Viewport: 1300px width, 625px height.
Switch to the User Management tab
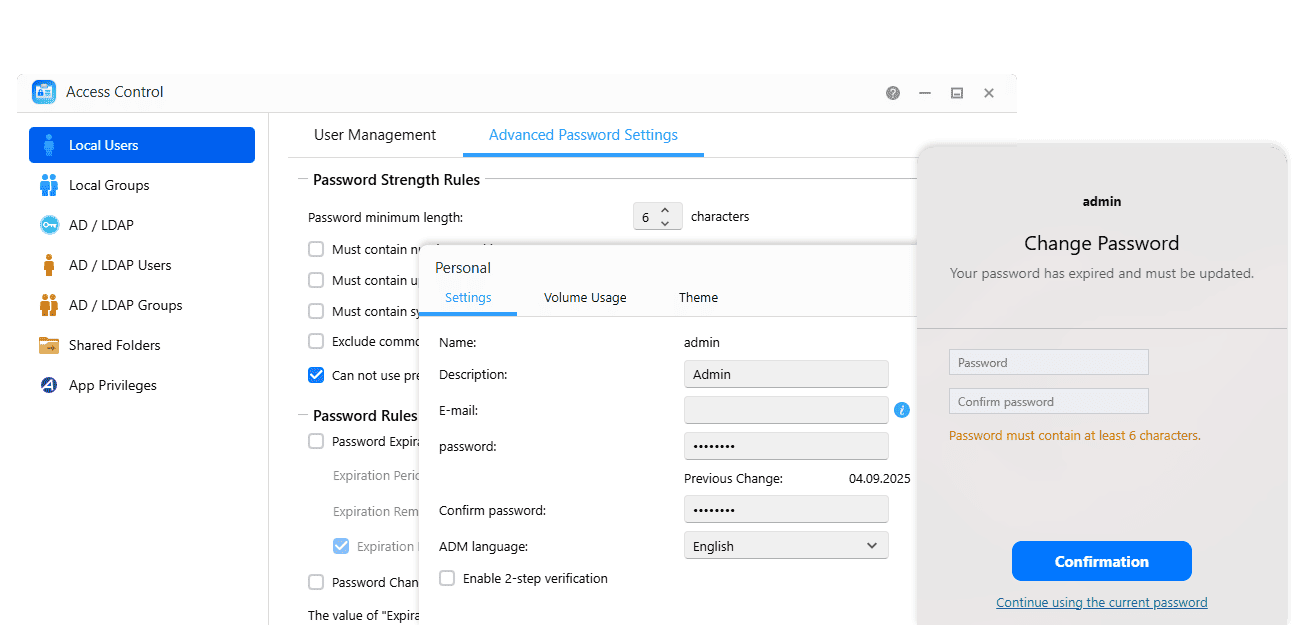click(375, 135)
